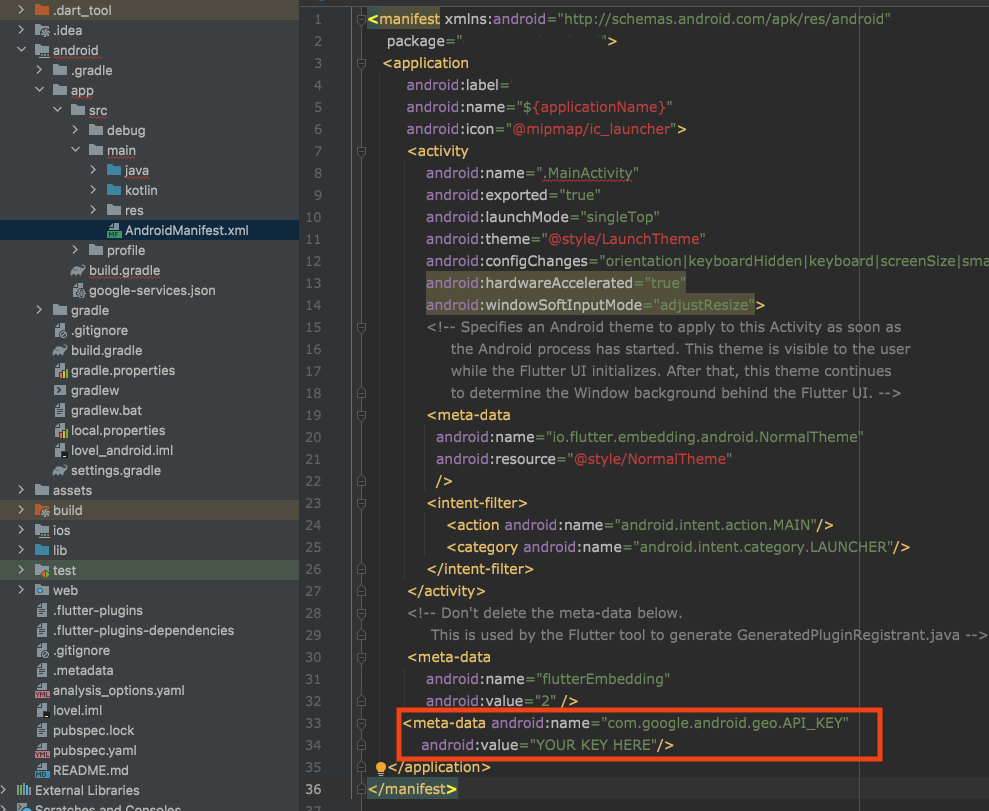Open settings.gradle file
The height and width of the screenshot is (811, 989).
(115, 470)
